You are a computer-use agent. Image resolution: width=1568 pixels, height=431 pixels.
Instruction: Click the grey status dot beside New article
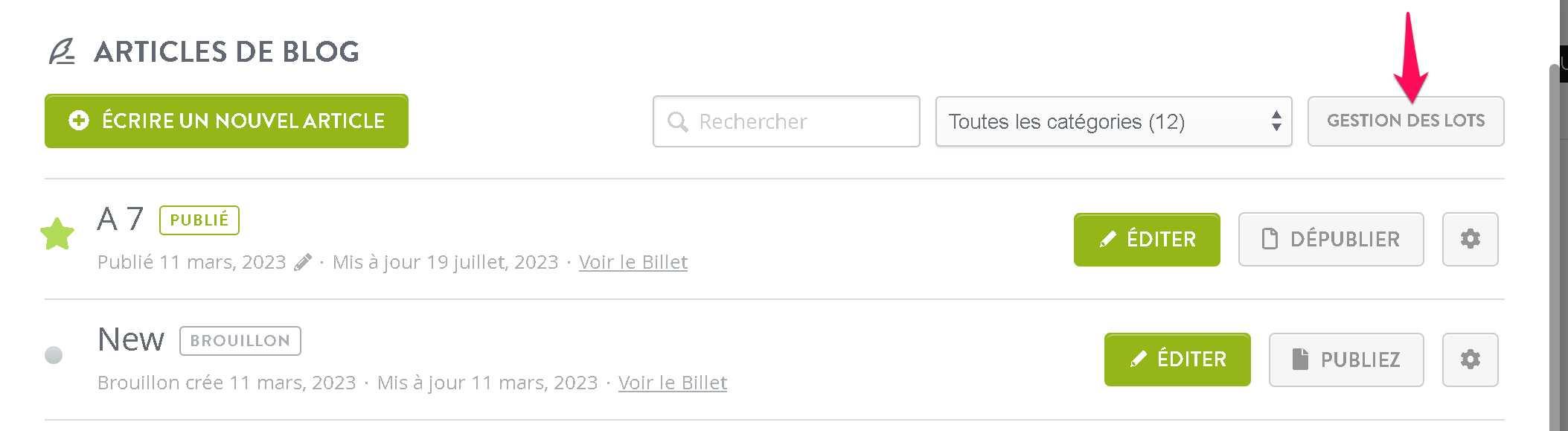54,355
